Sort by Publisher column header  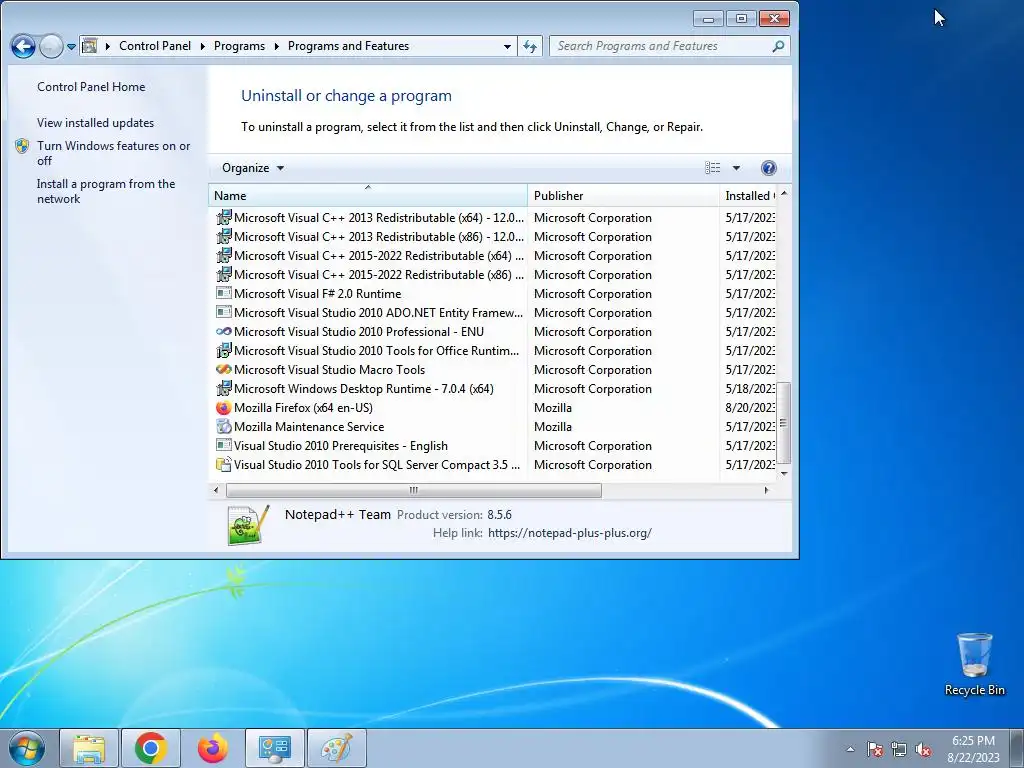click(623, 195)
